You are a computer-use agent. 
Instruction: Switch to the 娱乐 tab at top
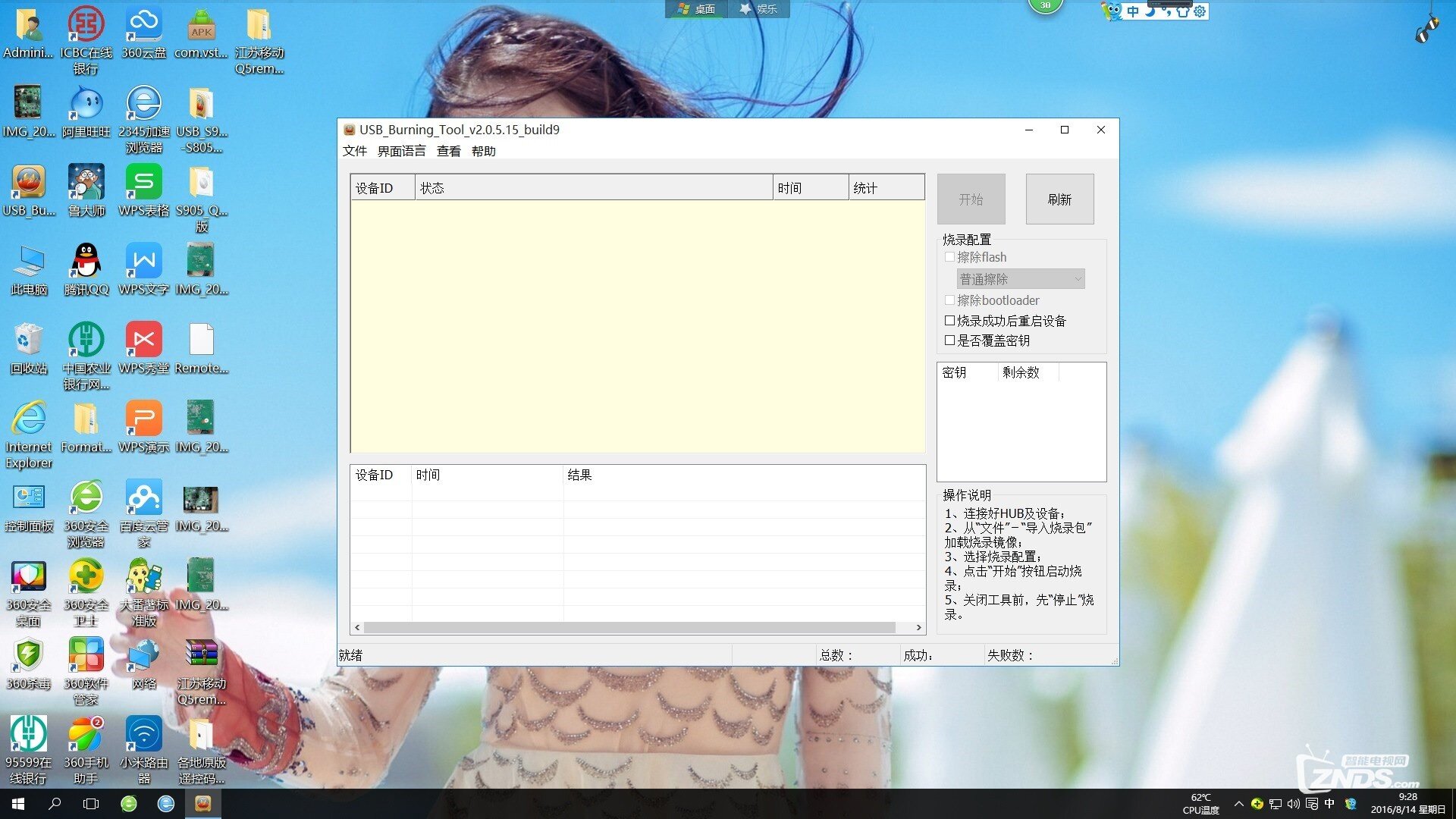click(x=758, y=9)
